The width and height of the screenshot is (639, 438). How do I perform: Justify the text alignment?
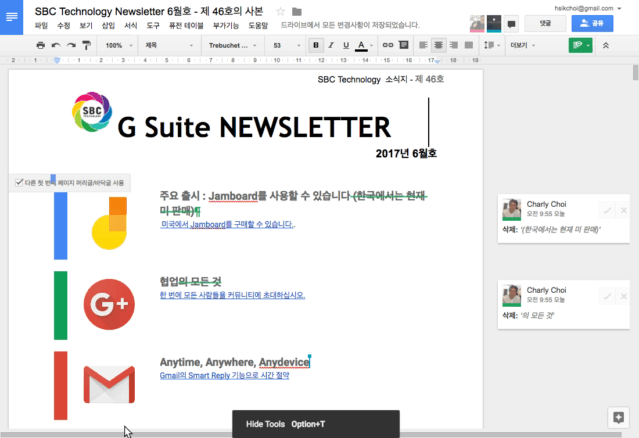click(x=469, y=45)
